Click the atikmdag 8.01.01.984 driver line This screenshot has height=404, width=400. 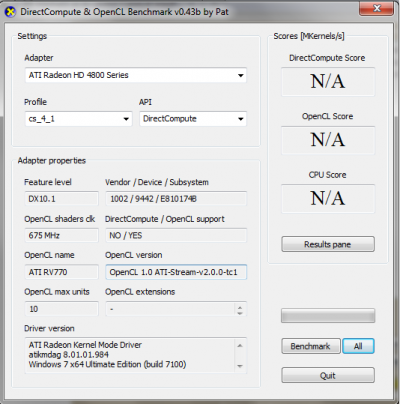coord(69,355)
